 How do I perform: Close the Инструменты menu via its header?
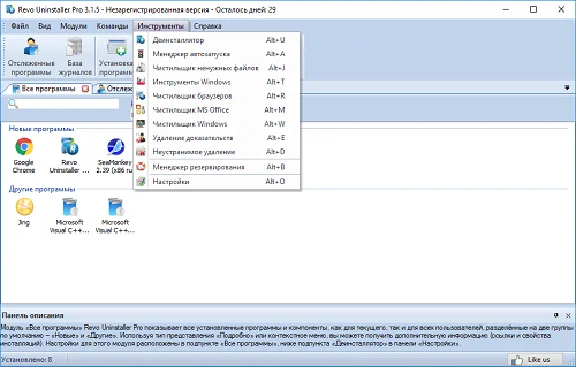tap(161, 26)
